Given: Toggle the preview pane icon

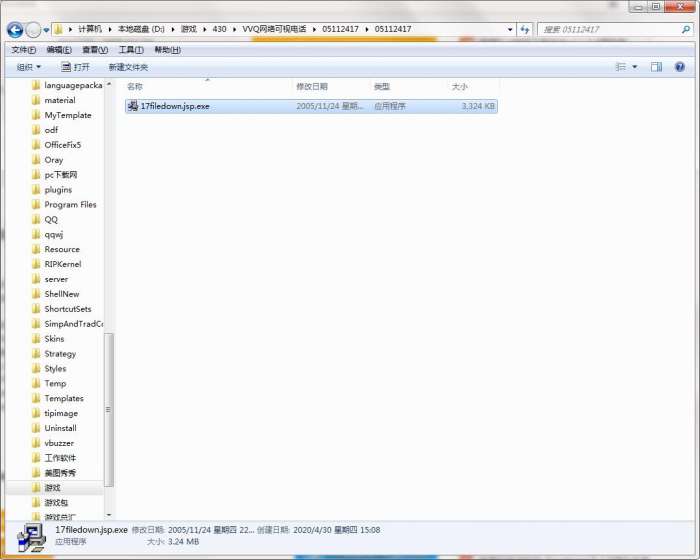Looking at the screenshot, I should tap(656, 67).
